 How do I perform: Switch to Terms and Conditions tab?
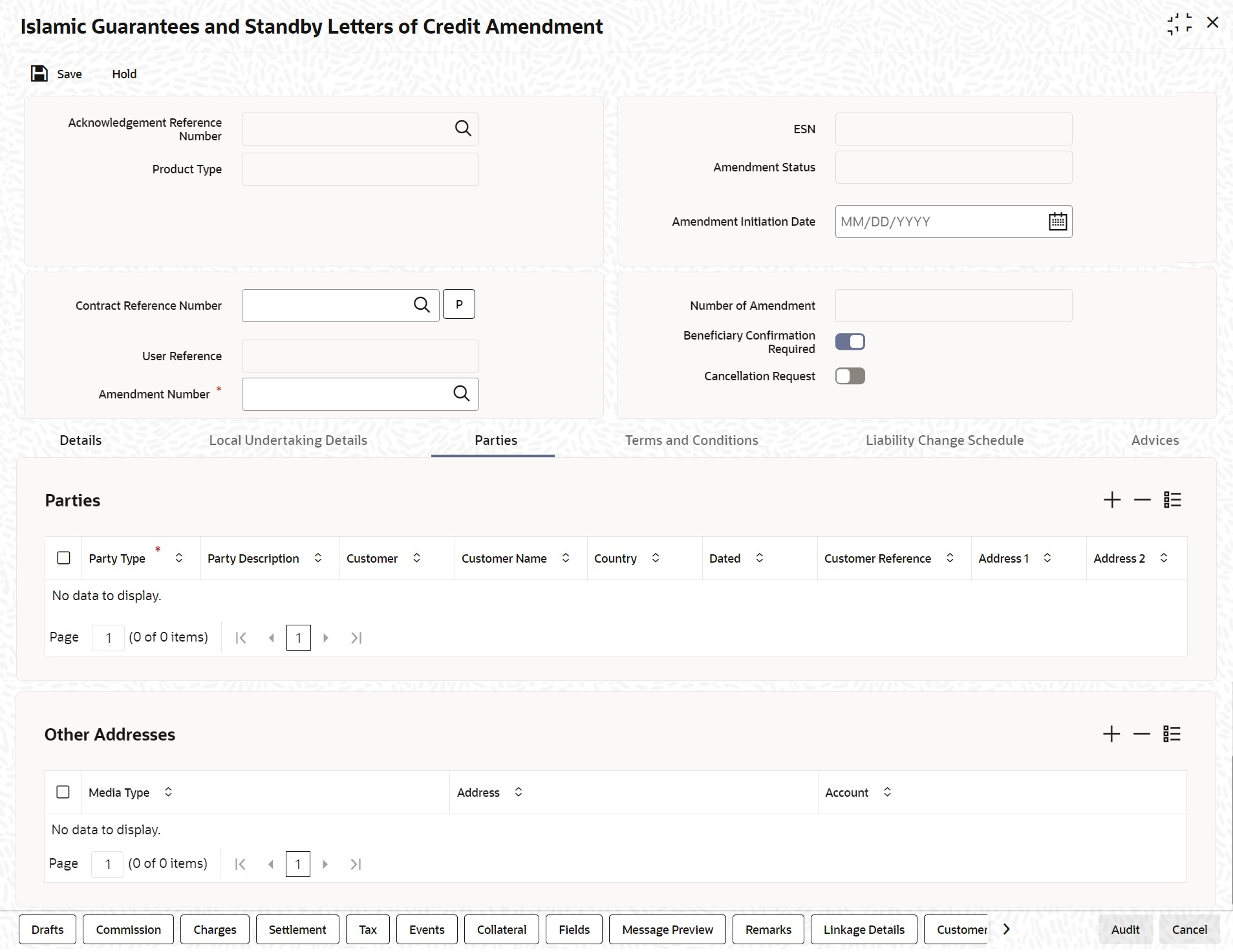pos(691,440)
